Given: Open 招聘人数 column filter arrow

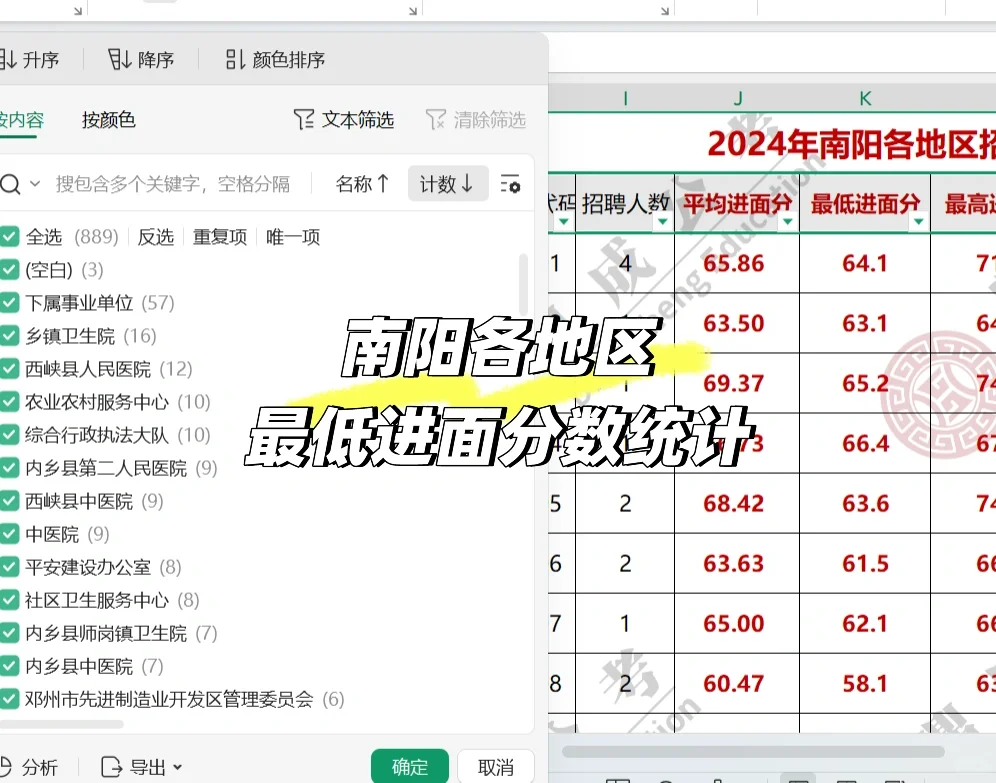Looking at the screenshot, I should 663,222.
